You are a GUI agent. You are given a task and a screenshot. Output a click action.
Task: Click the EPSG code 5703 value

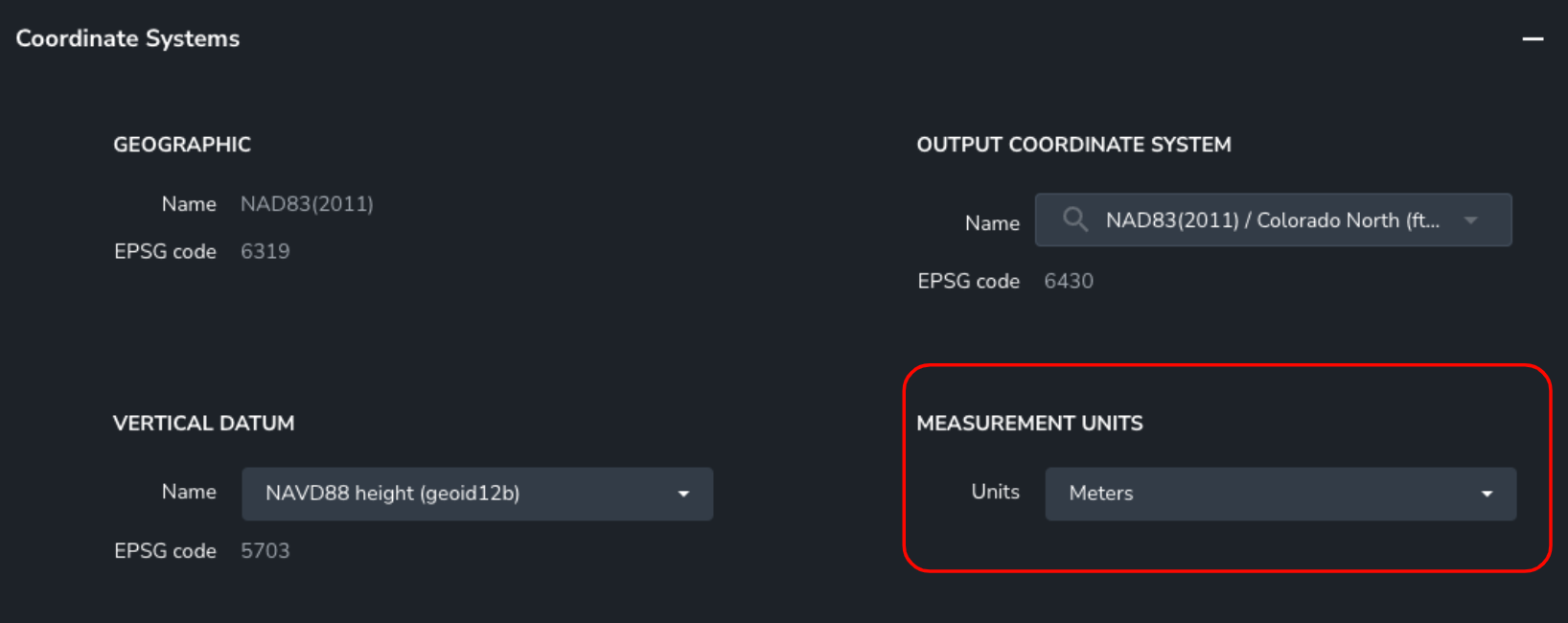click(265, 550)
